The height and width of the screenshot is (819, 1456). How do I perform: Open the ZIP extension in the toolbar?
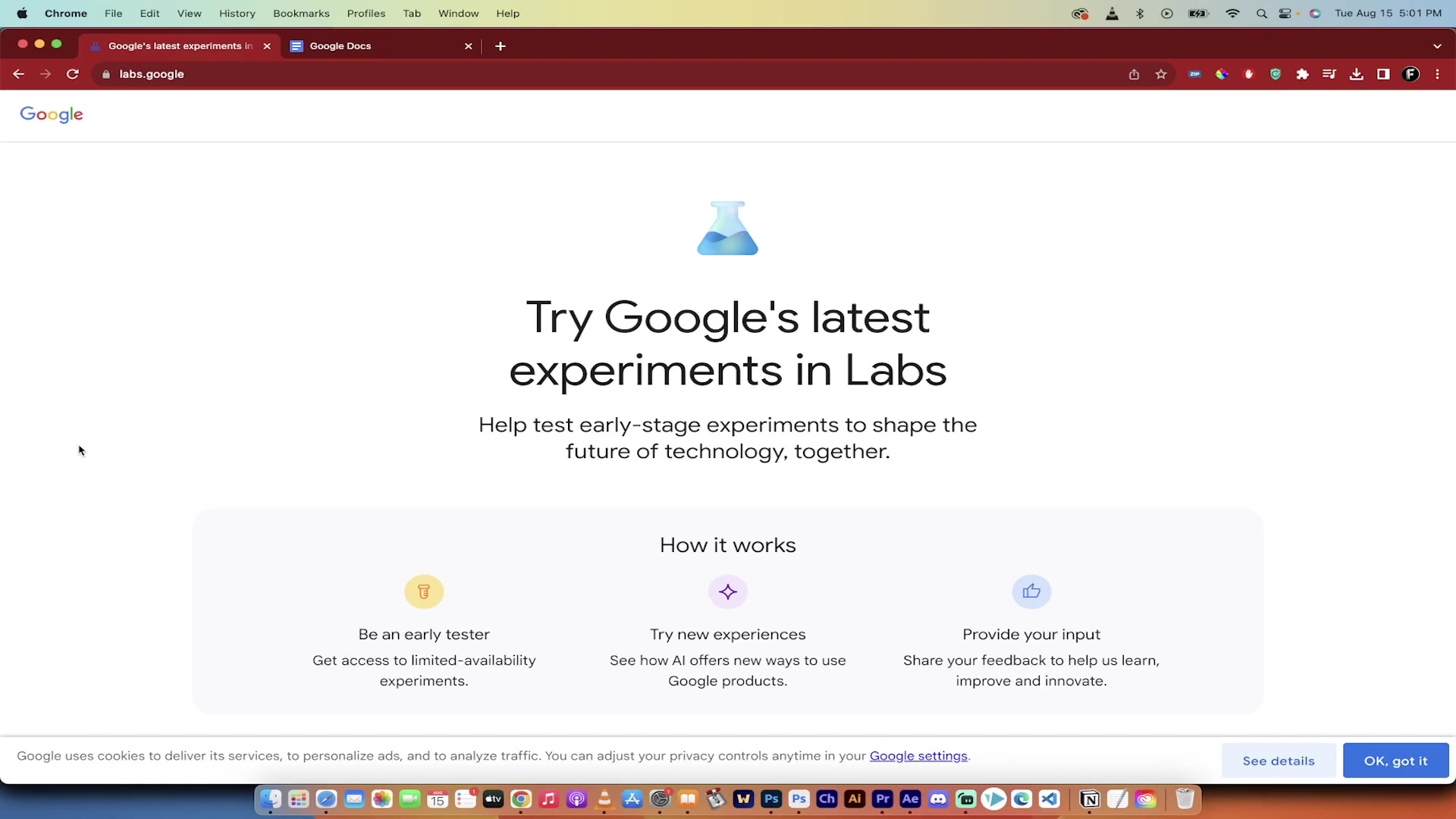(x=1195, y=74)
